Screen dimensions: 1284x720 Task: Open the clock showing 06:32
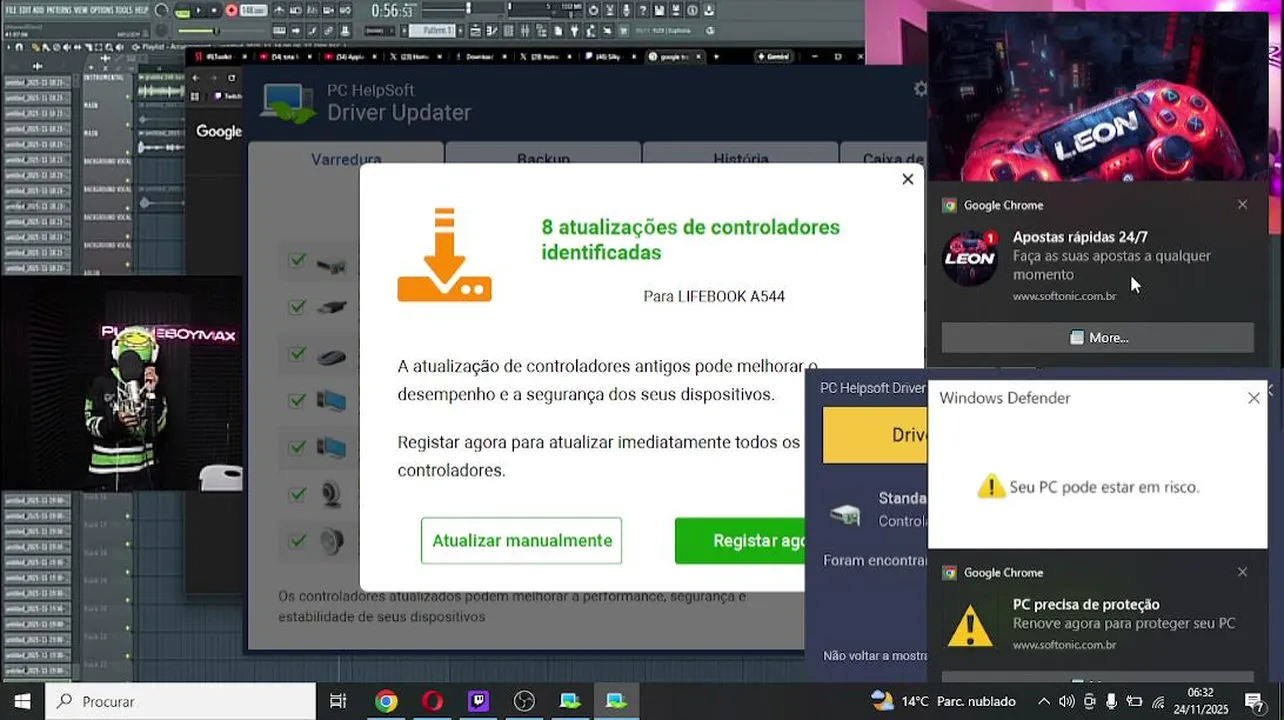pos(1200,701)
